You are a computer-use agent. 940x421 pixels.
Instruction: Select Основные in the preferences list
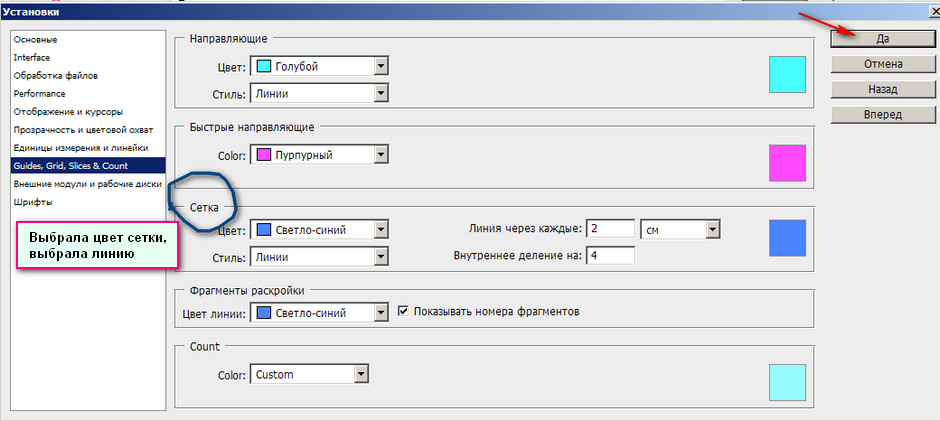35,40
